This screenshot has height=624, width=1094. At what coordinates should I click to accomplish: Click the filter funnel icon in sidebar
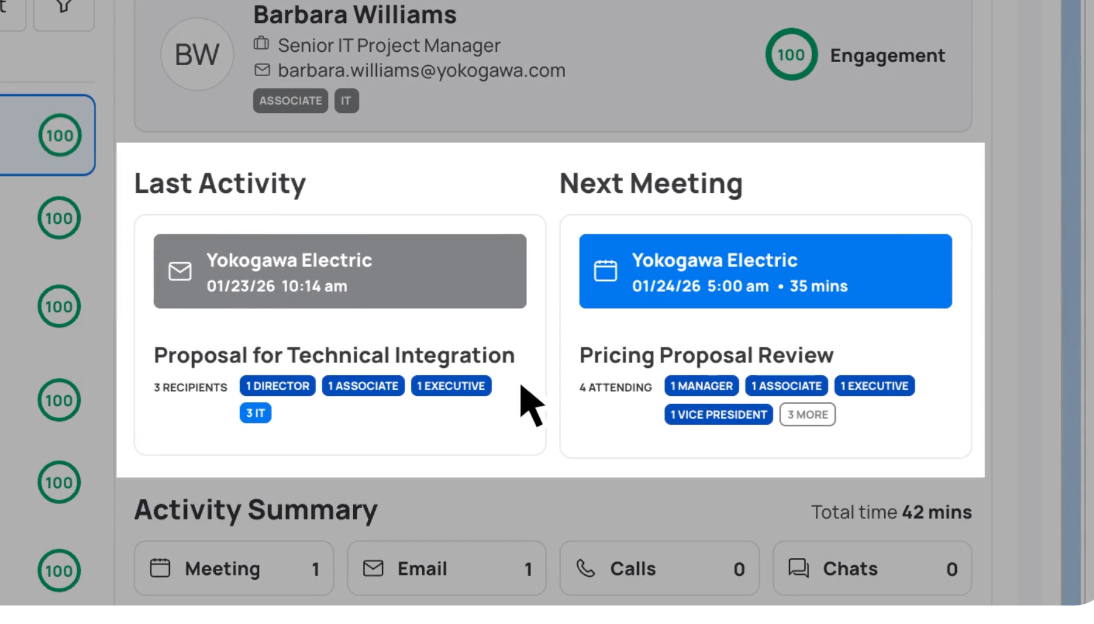(x=63, y=8)
